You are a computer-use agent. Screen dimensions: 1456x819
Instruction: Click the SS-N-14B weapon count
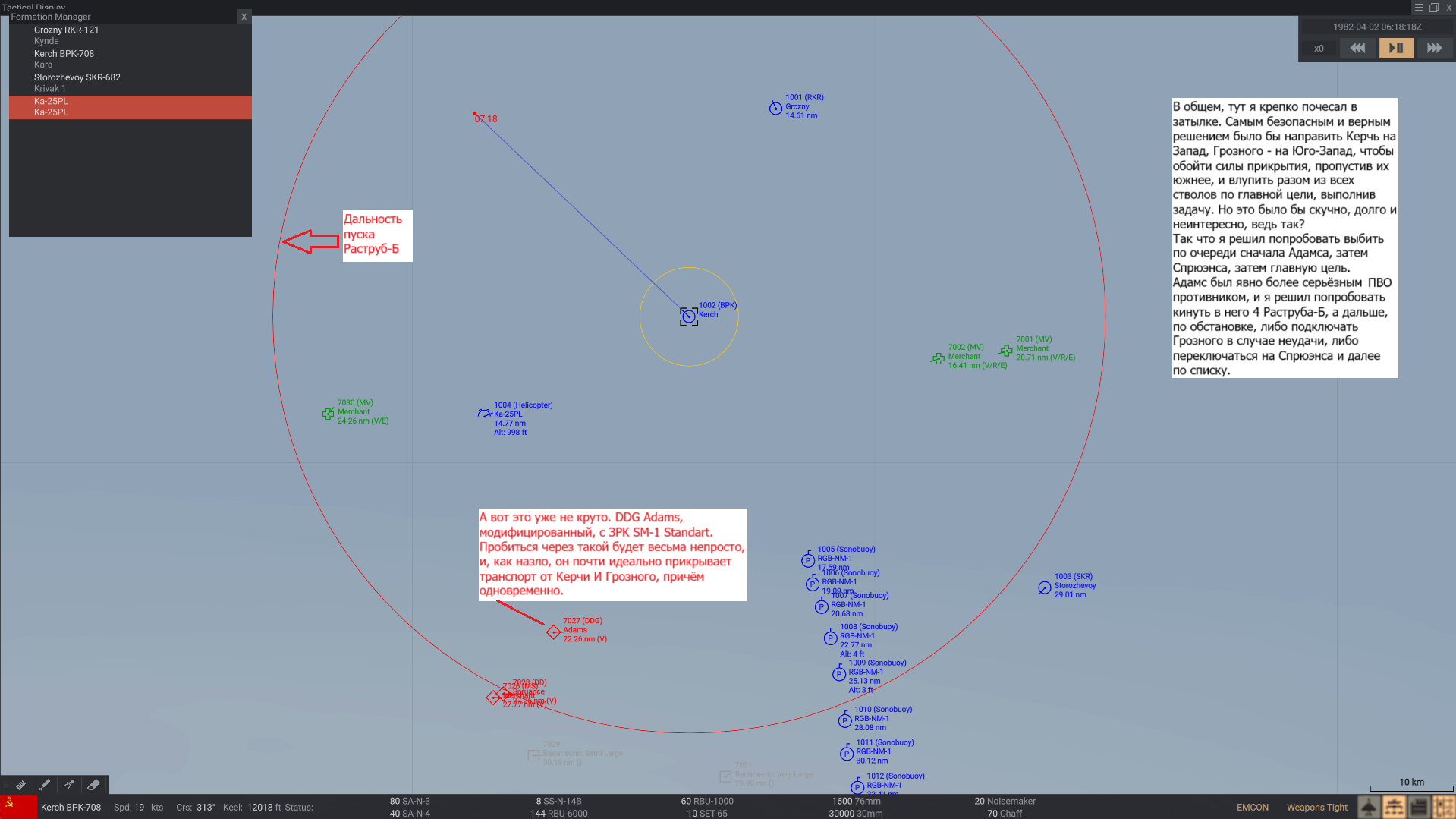pyautogui.click(x=558, y=801)
